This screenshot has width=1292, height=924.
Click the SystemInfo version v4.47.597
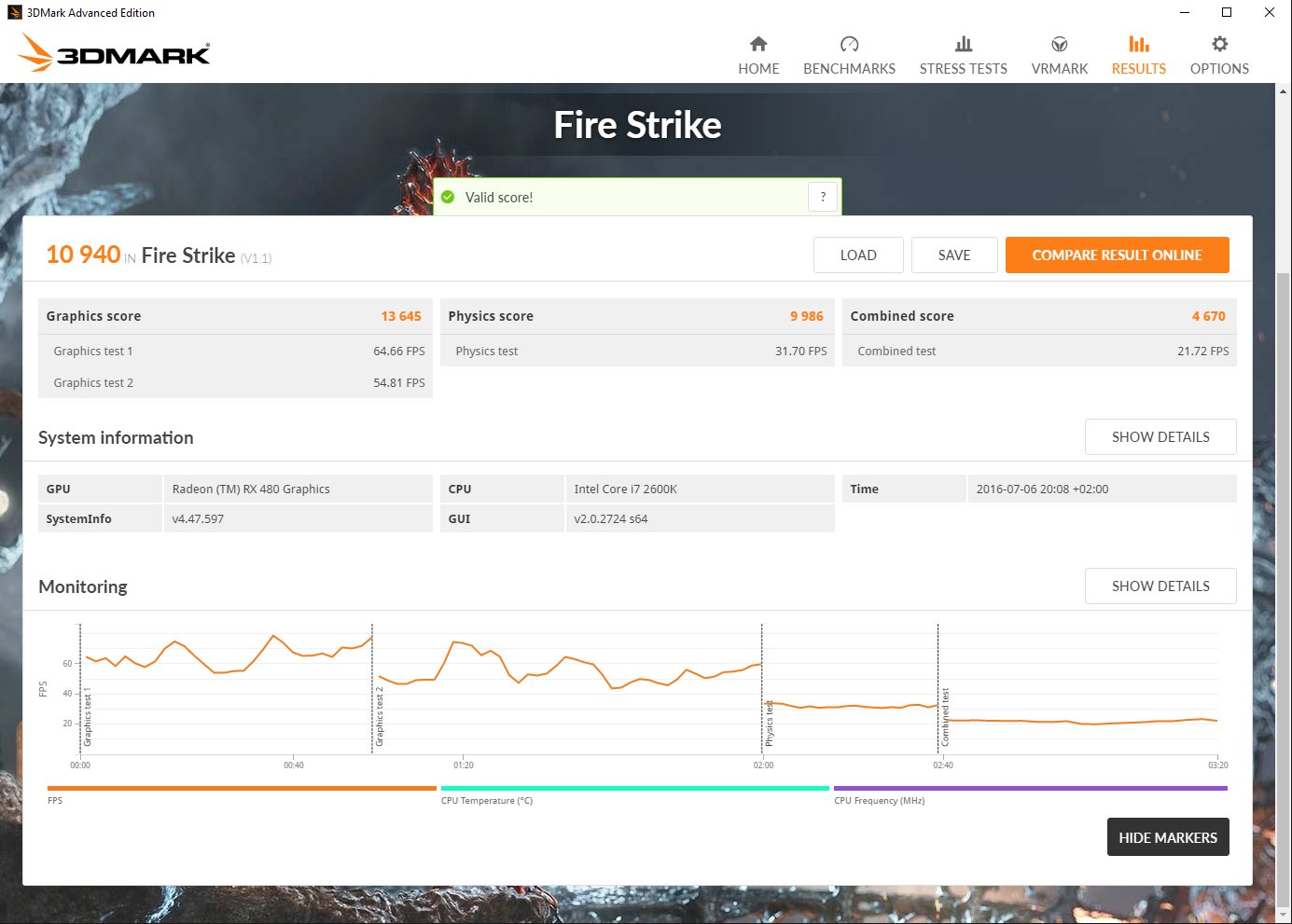click(x=198, y=518)
